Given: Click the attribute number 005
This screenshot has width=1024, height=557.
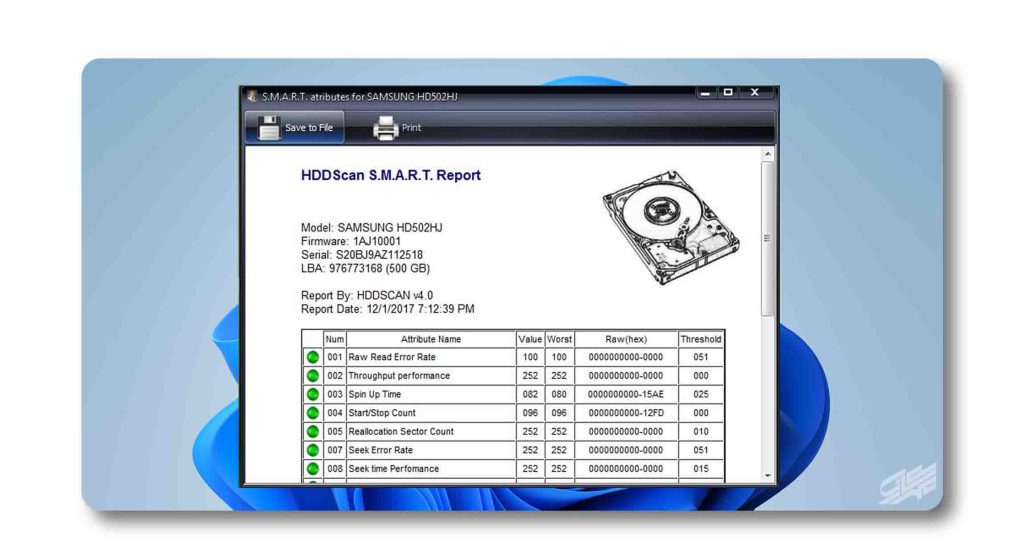Looking at the screenshot, I should [334, 432].
